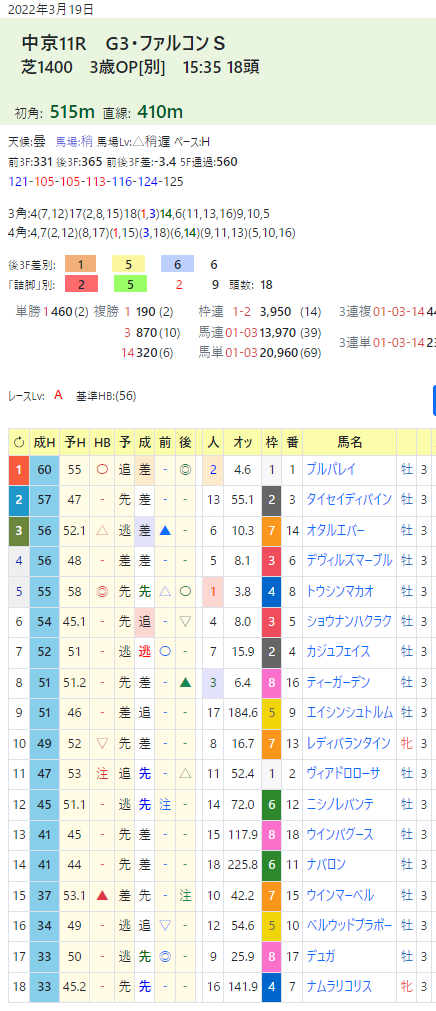The height and width of the screenshot is (1011, 436).
Task: Sort by 予H column header
Action: (75, 442)
